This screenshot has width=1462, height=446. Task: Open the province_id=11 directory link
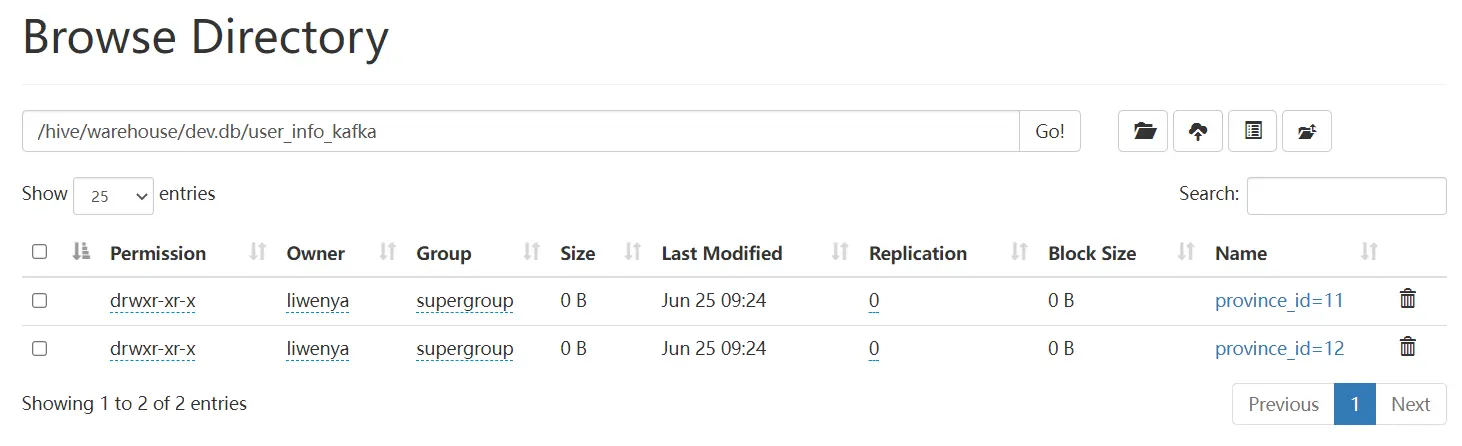click(x=1279, y=300)
